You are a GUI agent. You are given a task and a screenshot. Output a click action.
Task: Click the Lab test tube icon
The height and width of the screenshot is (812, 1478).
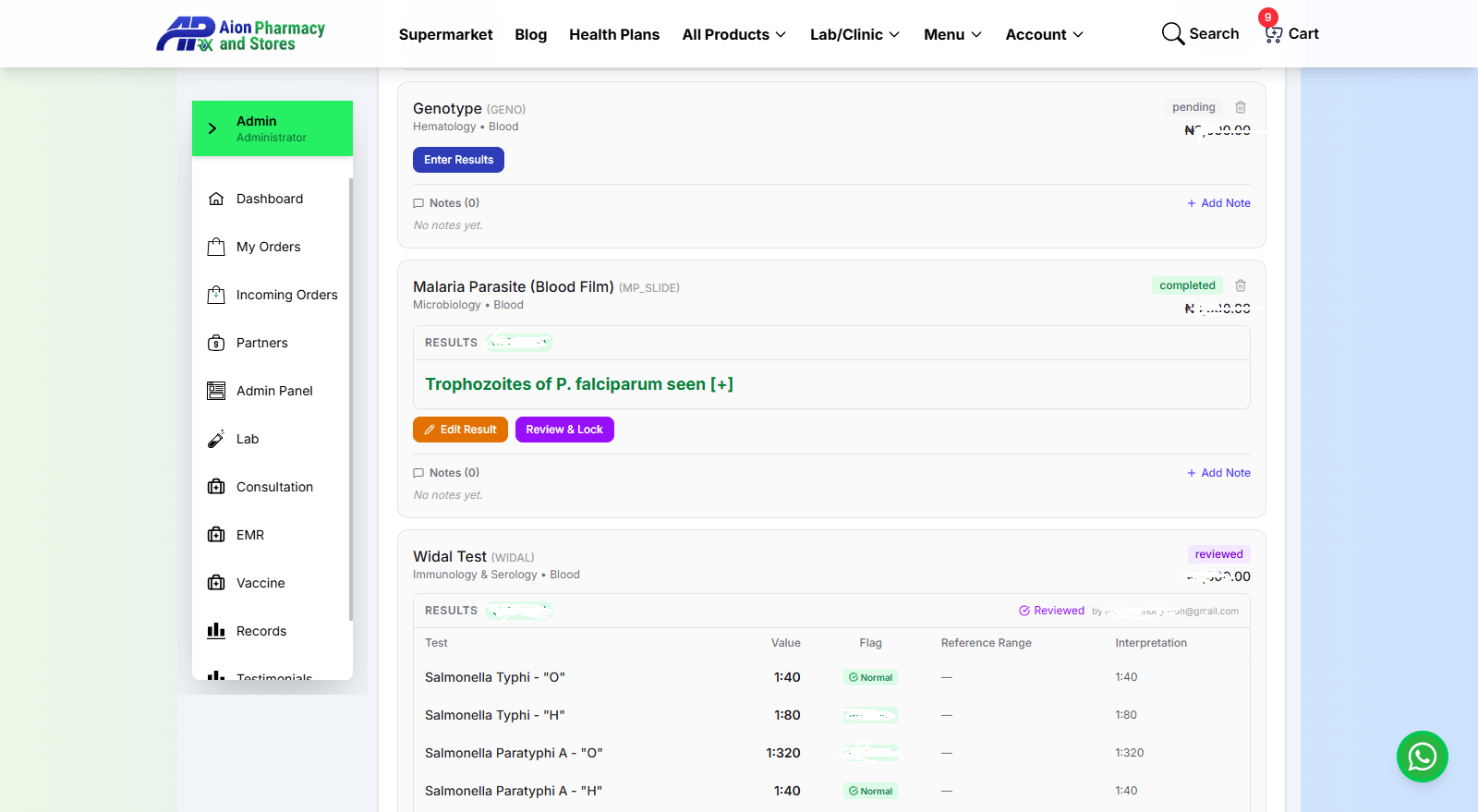tap(216, 439)
